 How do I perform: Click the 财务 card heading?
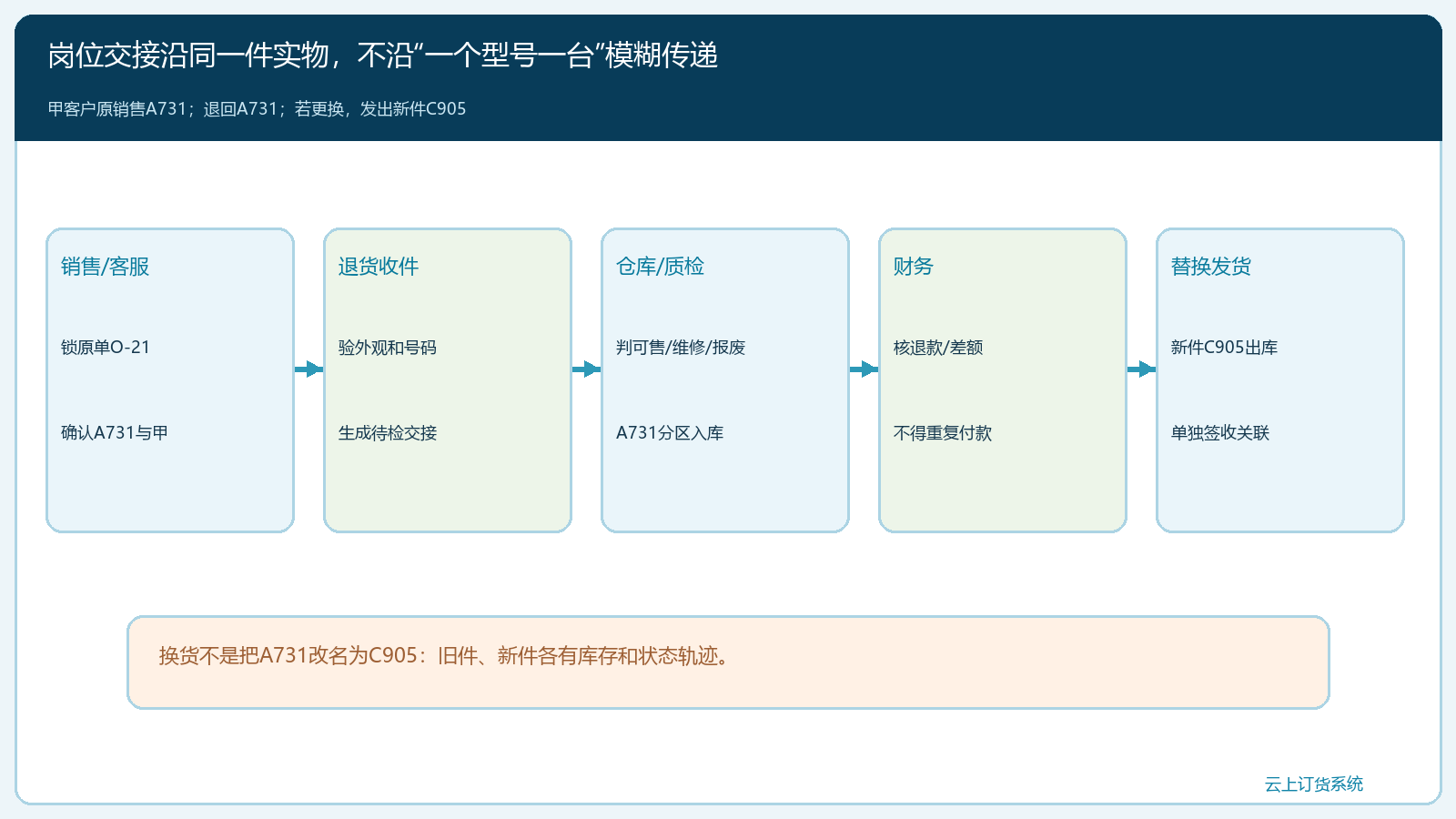click(x=913, y=267)
